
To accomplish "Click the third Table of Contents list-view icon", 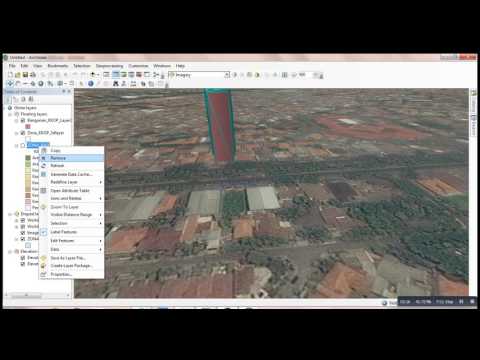I will [x=23, y=99].
